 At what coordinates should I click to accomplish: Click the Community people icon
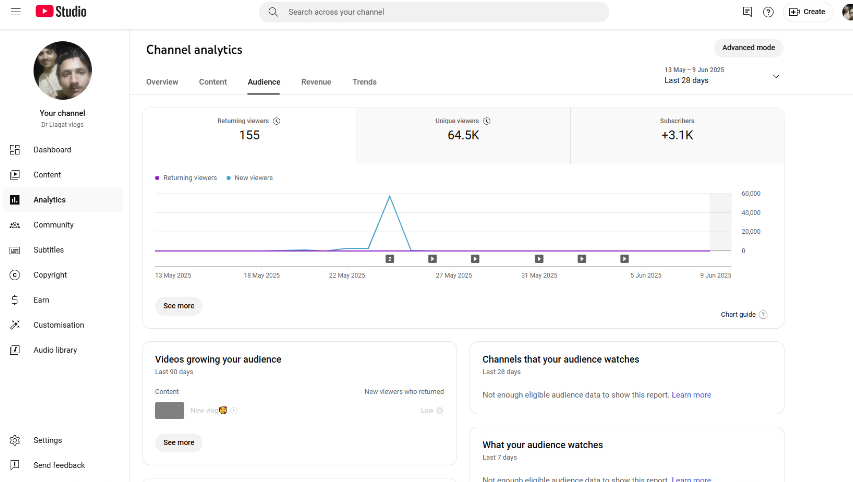pyautogui.click(x=15, y=225)
